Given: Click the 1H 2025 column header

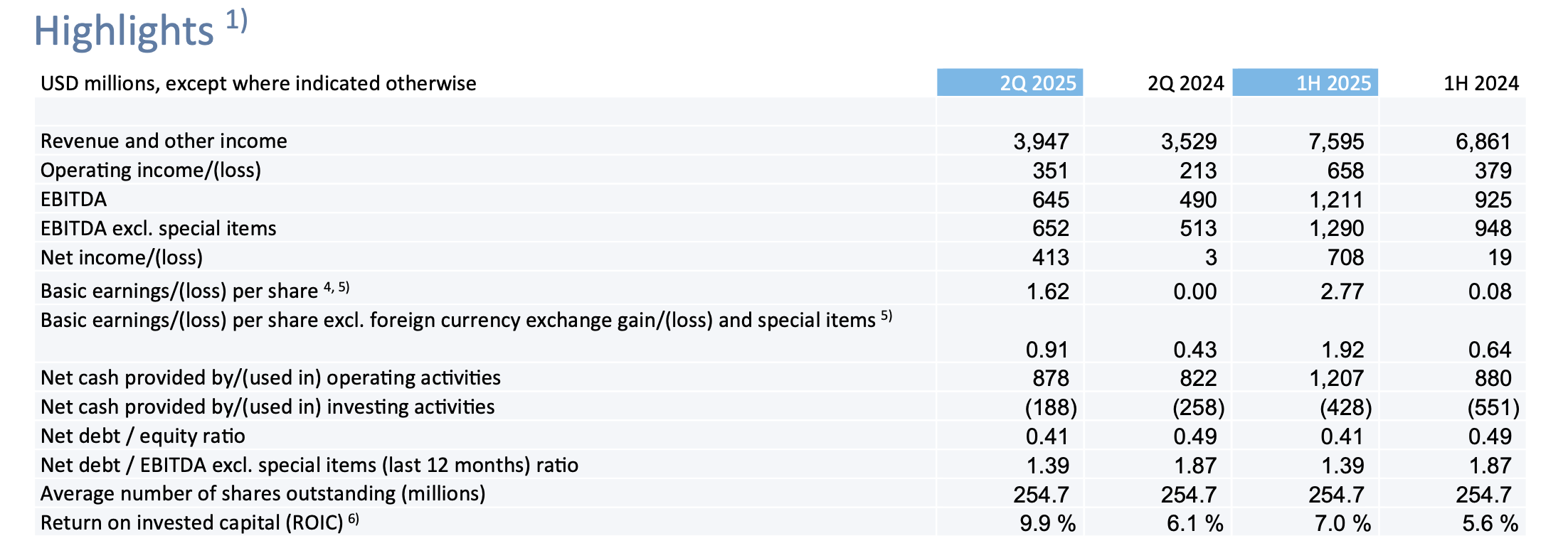Looking at the screenshot, I should point(1333,83).
